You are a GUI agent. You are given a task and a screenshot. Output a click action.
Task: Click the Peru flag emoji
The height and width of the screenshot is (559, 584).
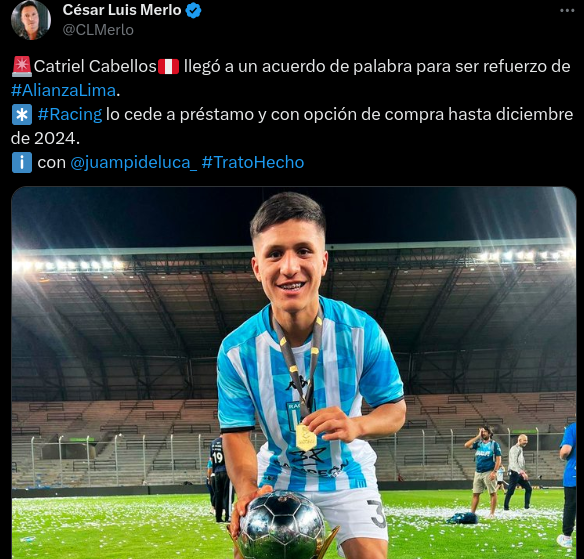[168, 66]
